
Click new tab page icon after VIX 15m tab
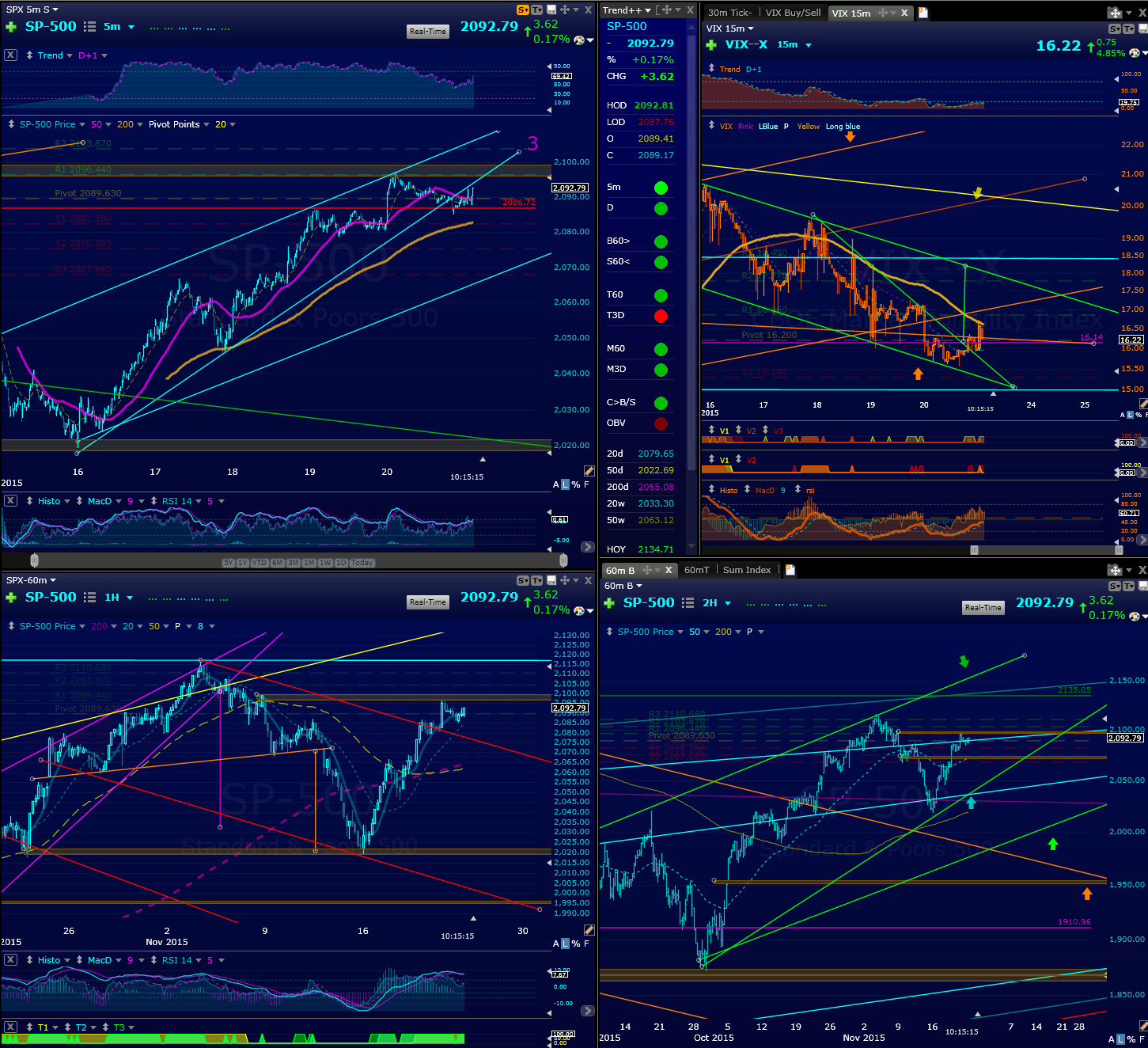point(923,13)
